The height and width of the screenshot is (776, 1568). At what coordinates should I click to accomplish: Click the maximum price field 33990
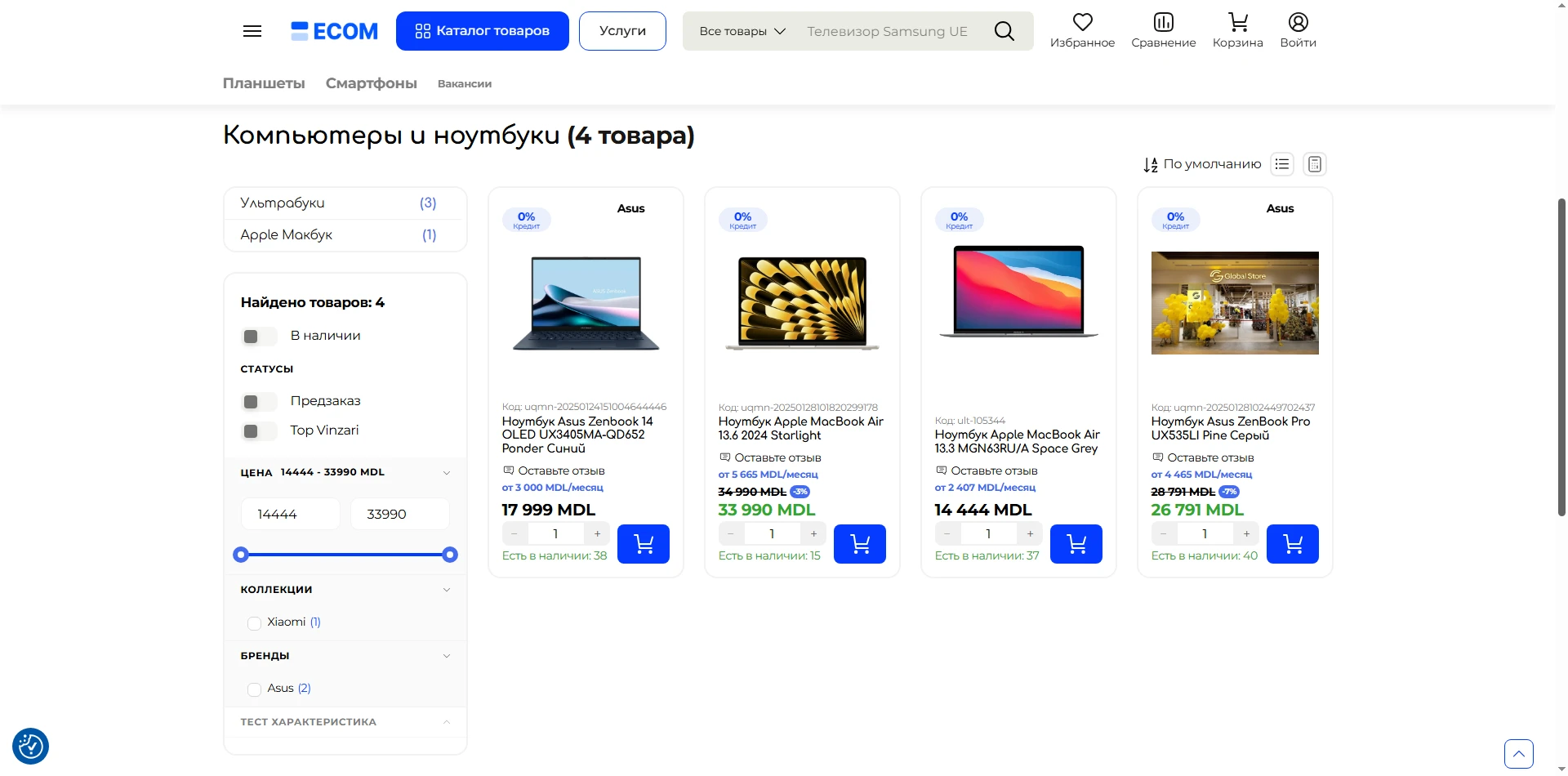[400, 514]
